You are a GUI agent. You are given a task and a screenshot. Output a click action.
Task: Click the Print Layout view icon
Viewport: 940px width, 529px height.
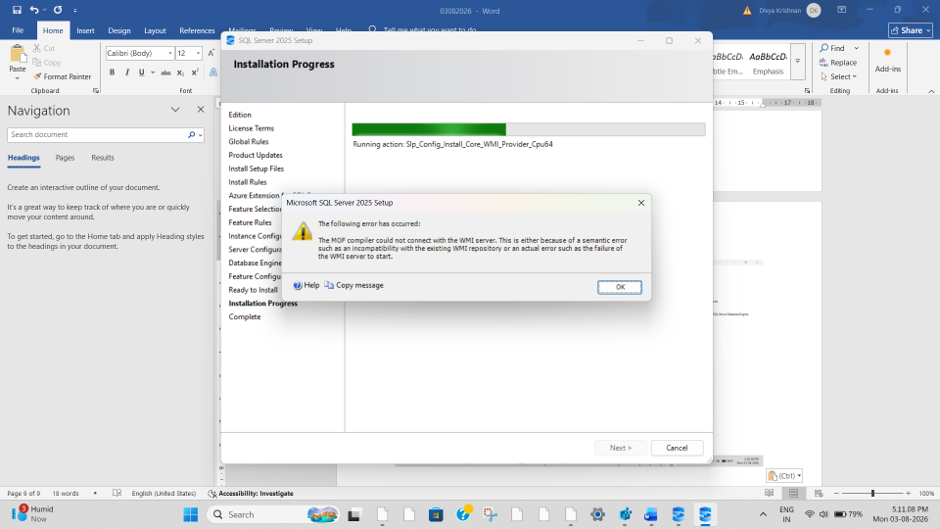[794, 493]
